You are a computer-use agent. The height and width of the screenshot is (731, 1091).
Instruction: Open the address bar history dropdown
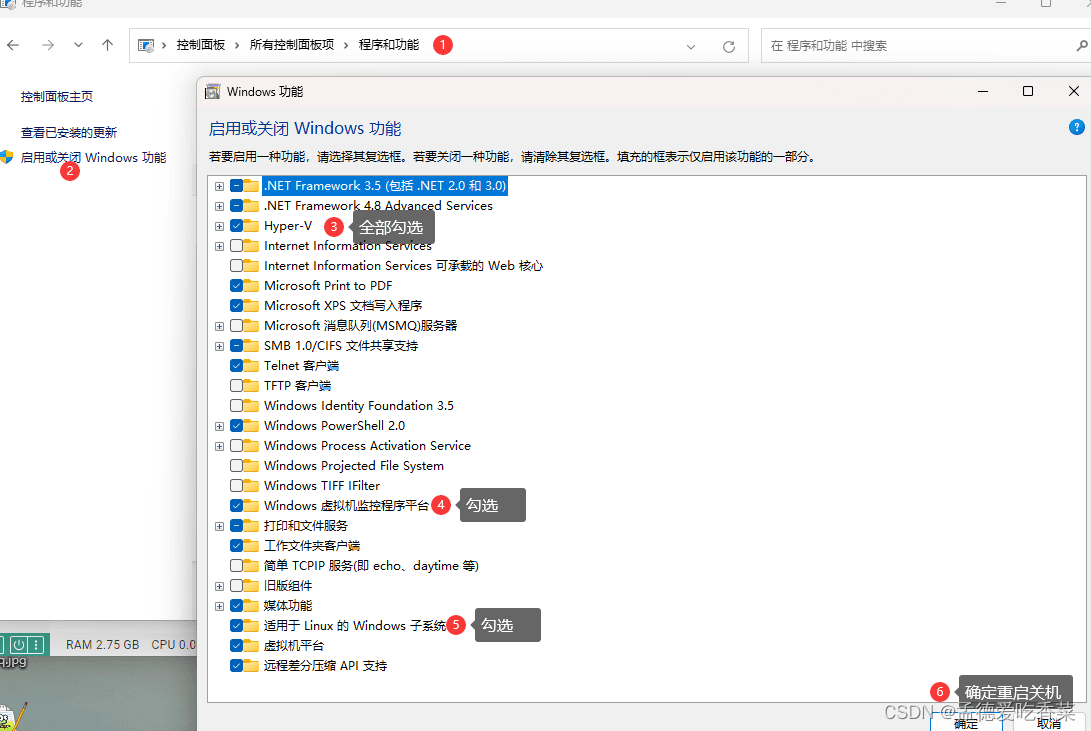click(x=691, y=47)
